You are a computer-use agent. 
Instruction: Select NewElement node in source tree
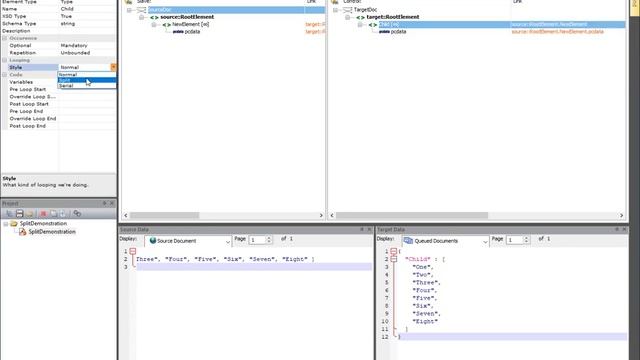[x=191, y=24]
